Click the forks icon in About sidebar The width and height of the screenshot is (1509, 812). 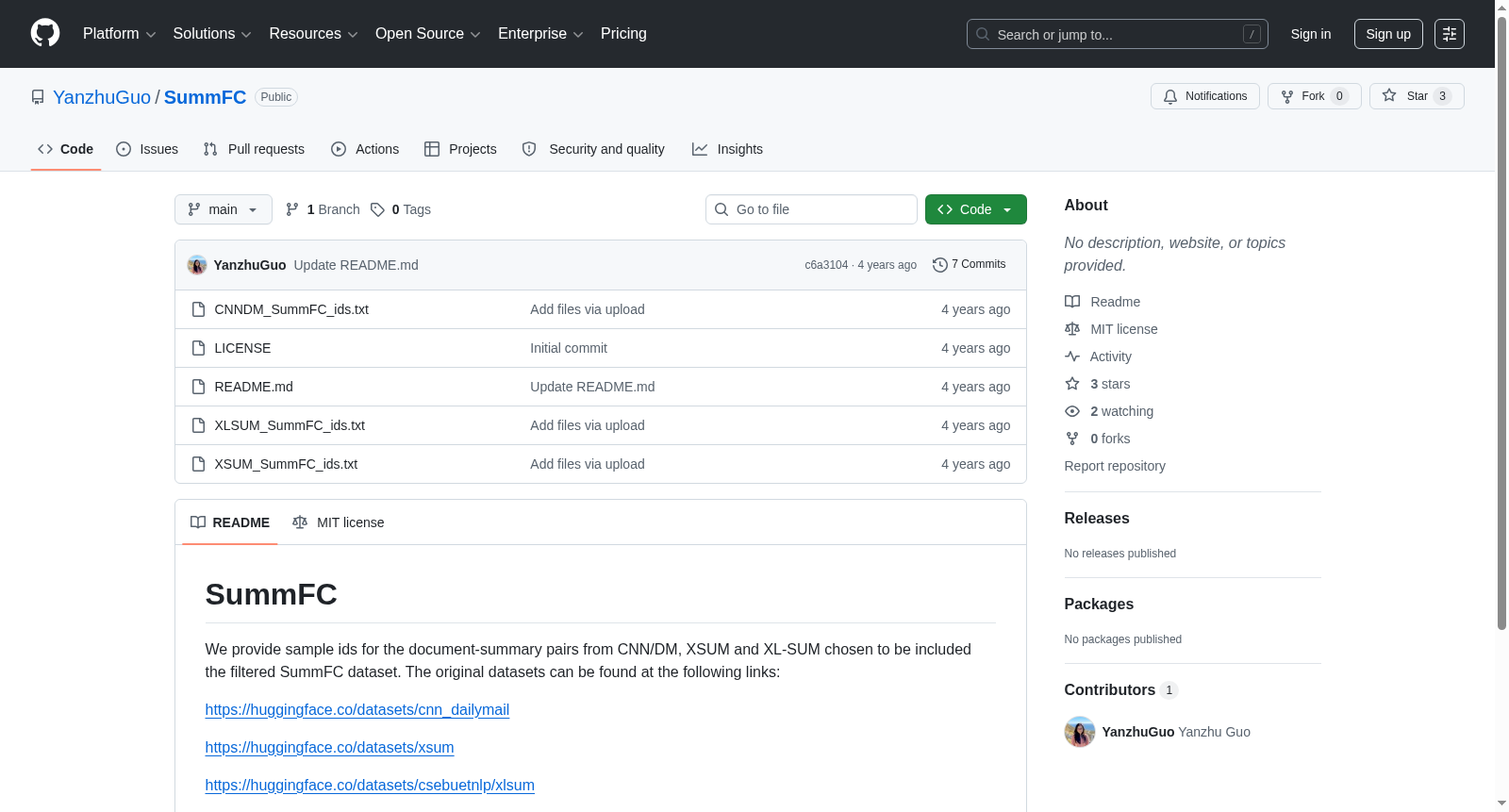(x=1072, y=439)
